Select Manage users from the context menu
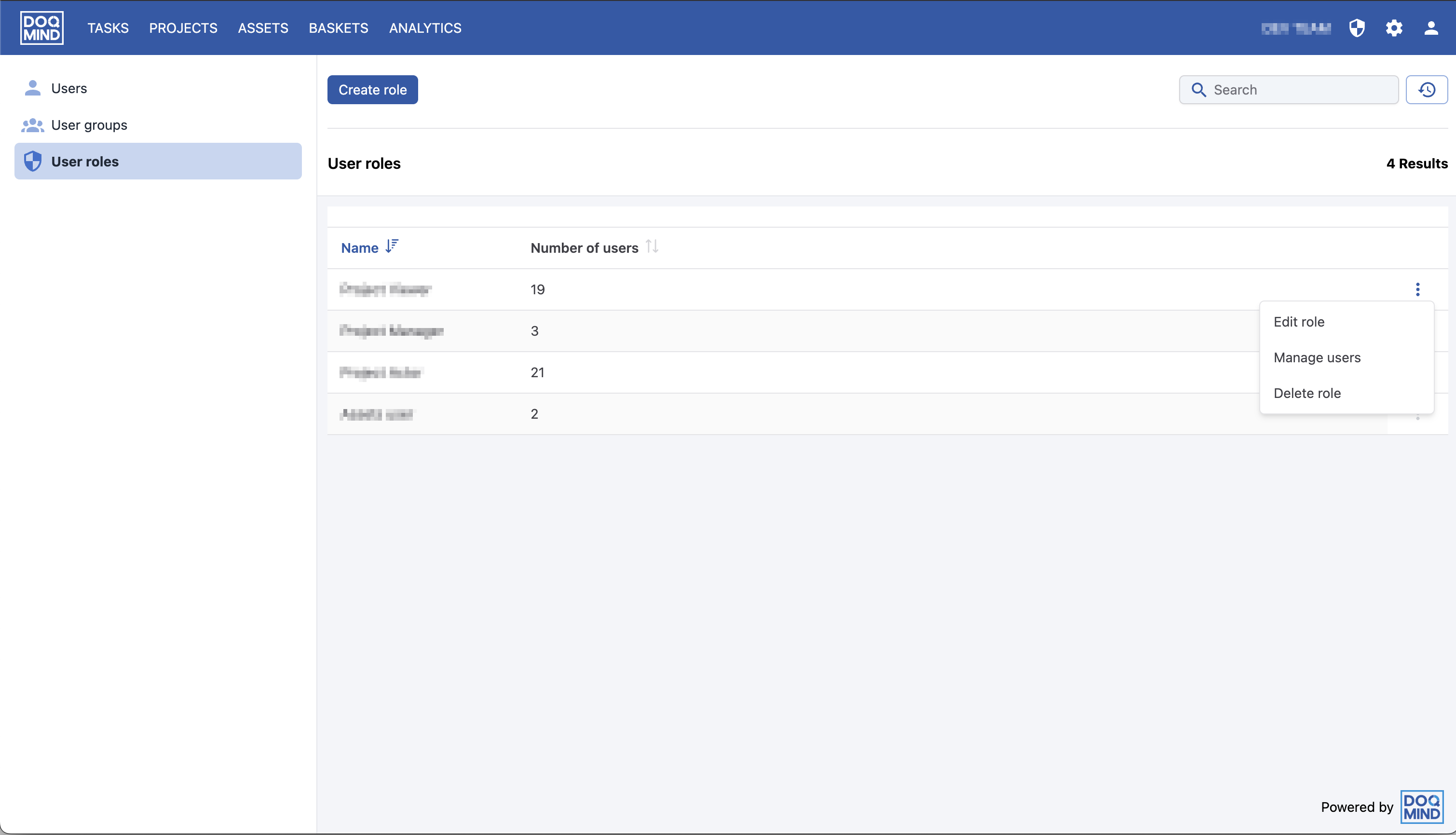This screenshot has height=835, width=1456. 1317,357
